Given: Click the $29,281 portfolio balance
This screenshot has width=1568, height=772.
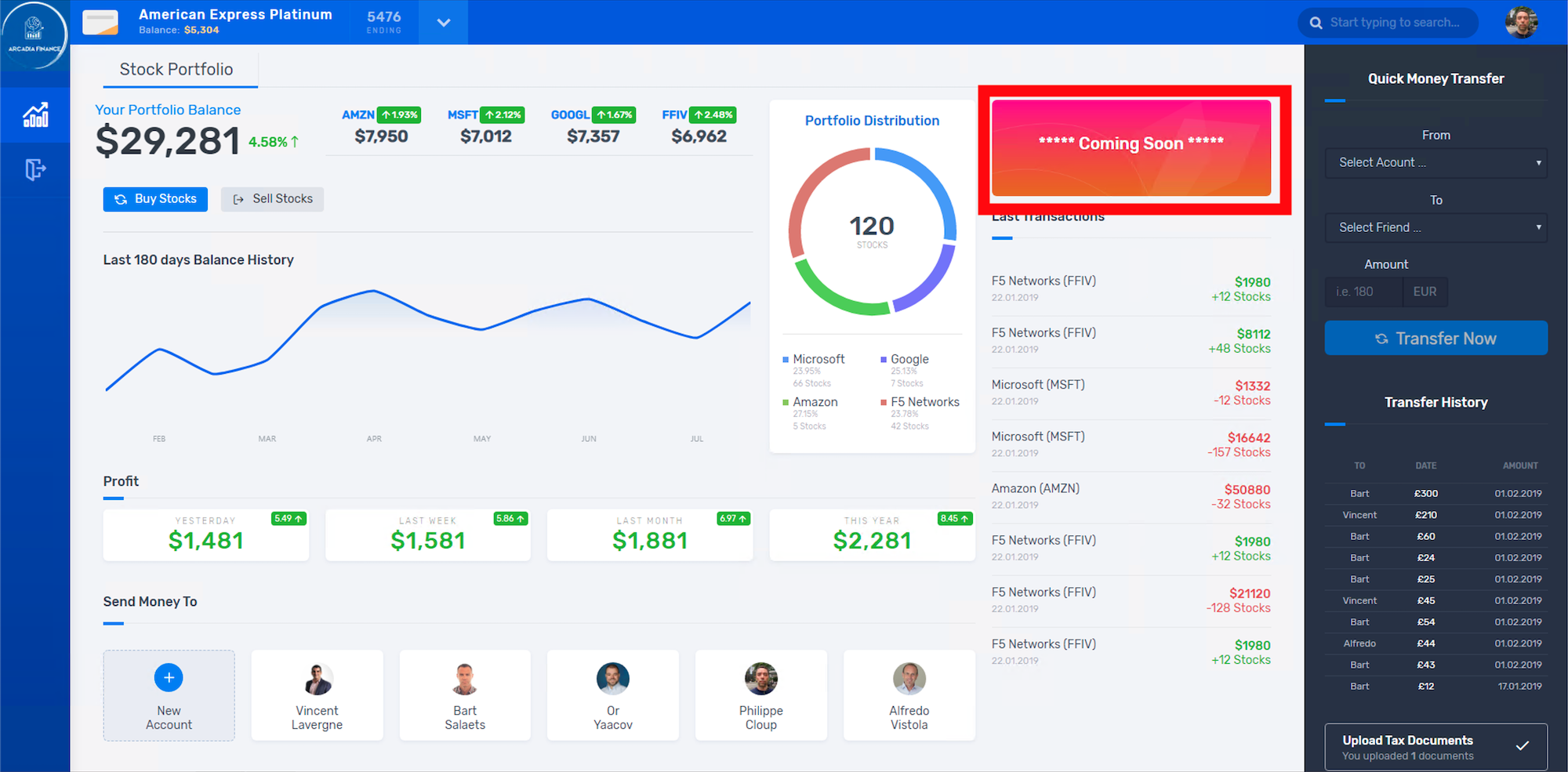Looking at the screenshot, I should (168, 141).
